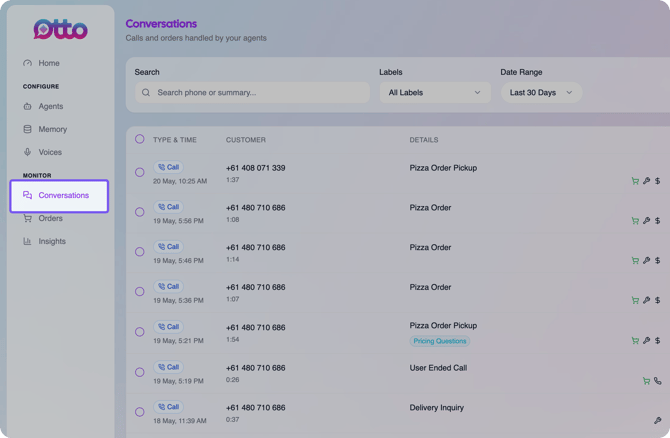Go to Home in the sidebar
670x438 pixels.
pyautogui.click(x=41, y=63)
